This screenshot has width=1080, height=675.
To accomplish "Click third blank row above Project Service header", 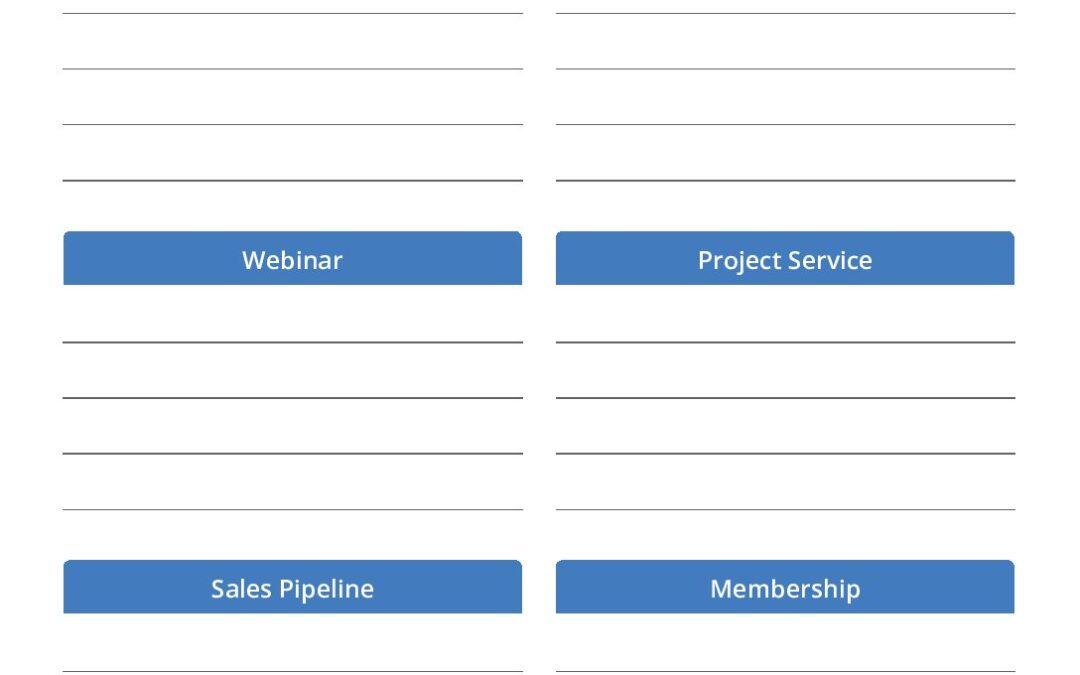I will [785, 42].
